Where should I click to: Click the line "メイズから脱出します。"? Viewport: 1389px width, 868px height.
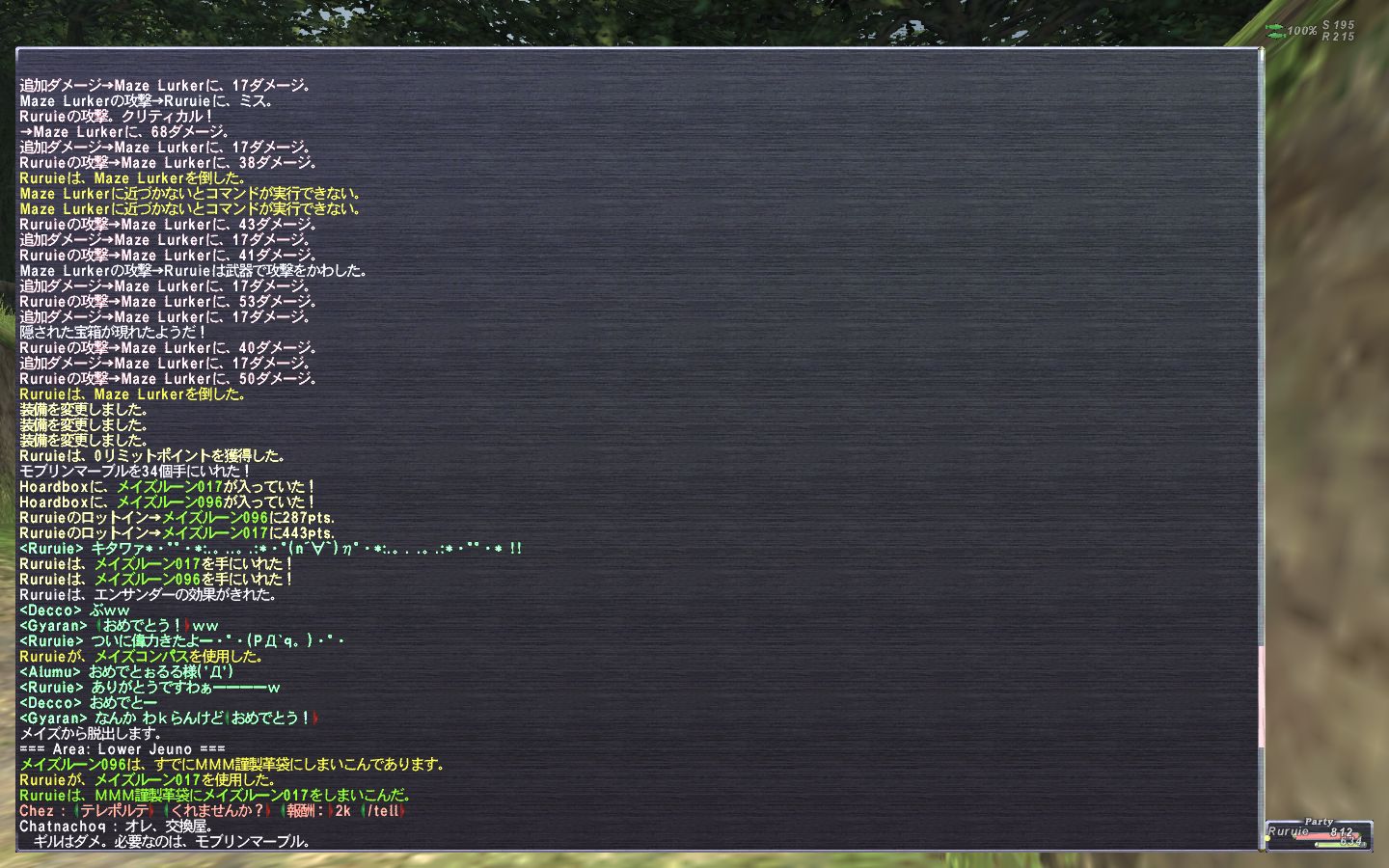(x=91, y=733)
